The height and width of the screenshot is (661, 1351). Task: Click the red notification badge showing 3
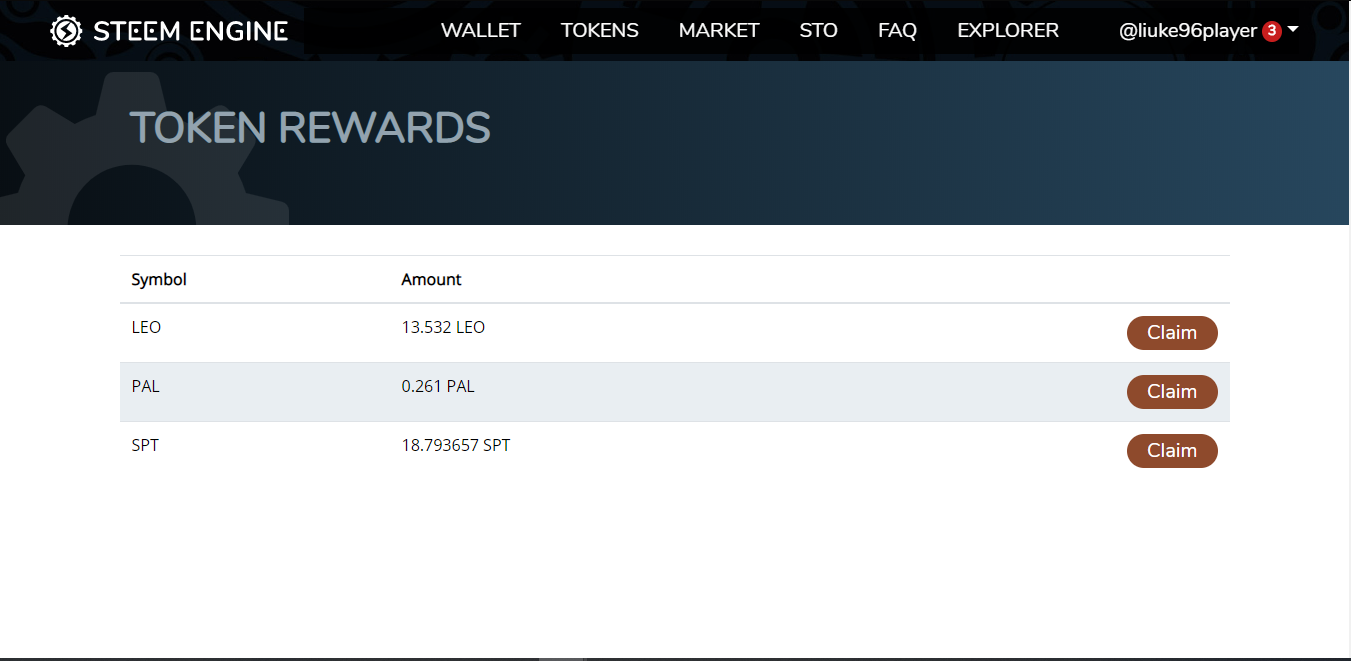[x=1272, y=31]
